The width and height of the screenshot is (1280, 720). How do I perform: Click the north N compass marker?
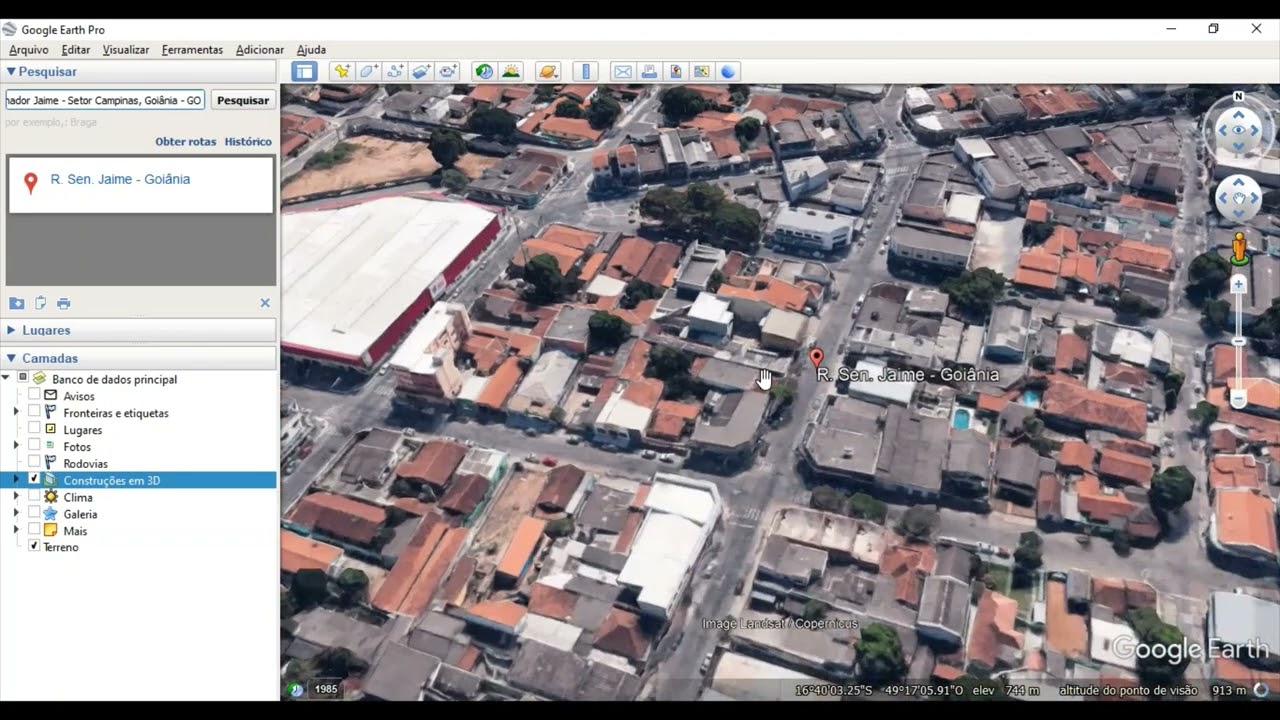(x=1238, y=97)
